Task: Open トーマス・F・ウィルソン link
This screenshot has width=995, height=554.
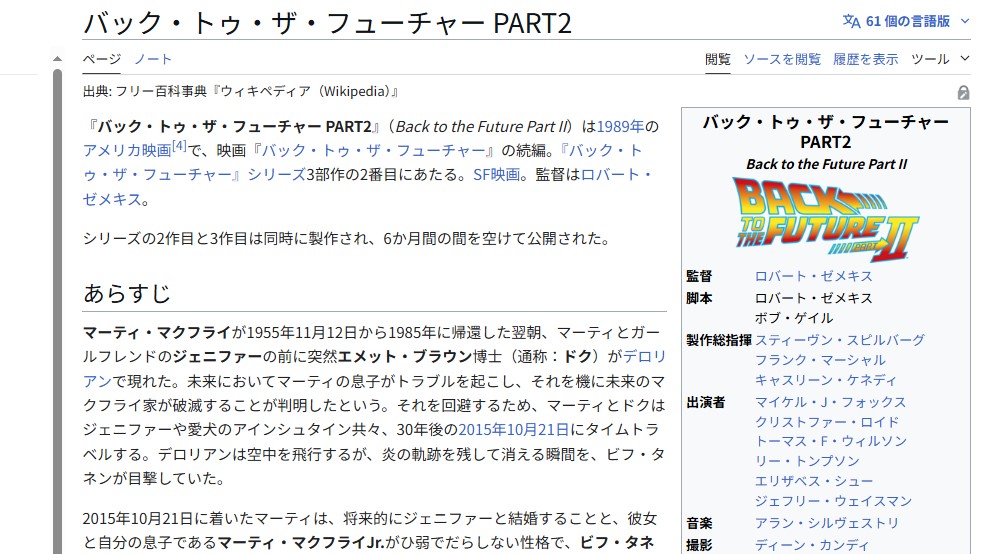Action: click(x=831, y=441)
